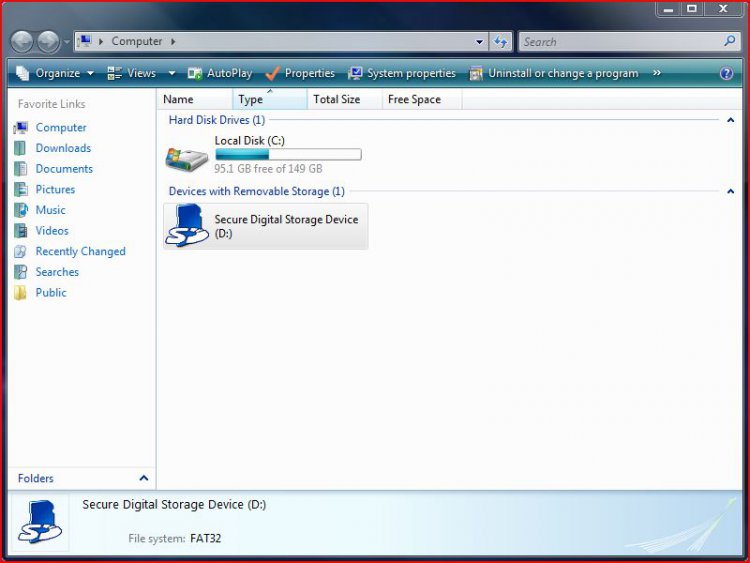This screenshot has height=563, width=750.
Task: Open the Organize dropdown menu
Action: (55, 73)
